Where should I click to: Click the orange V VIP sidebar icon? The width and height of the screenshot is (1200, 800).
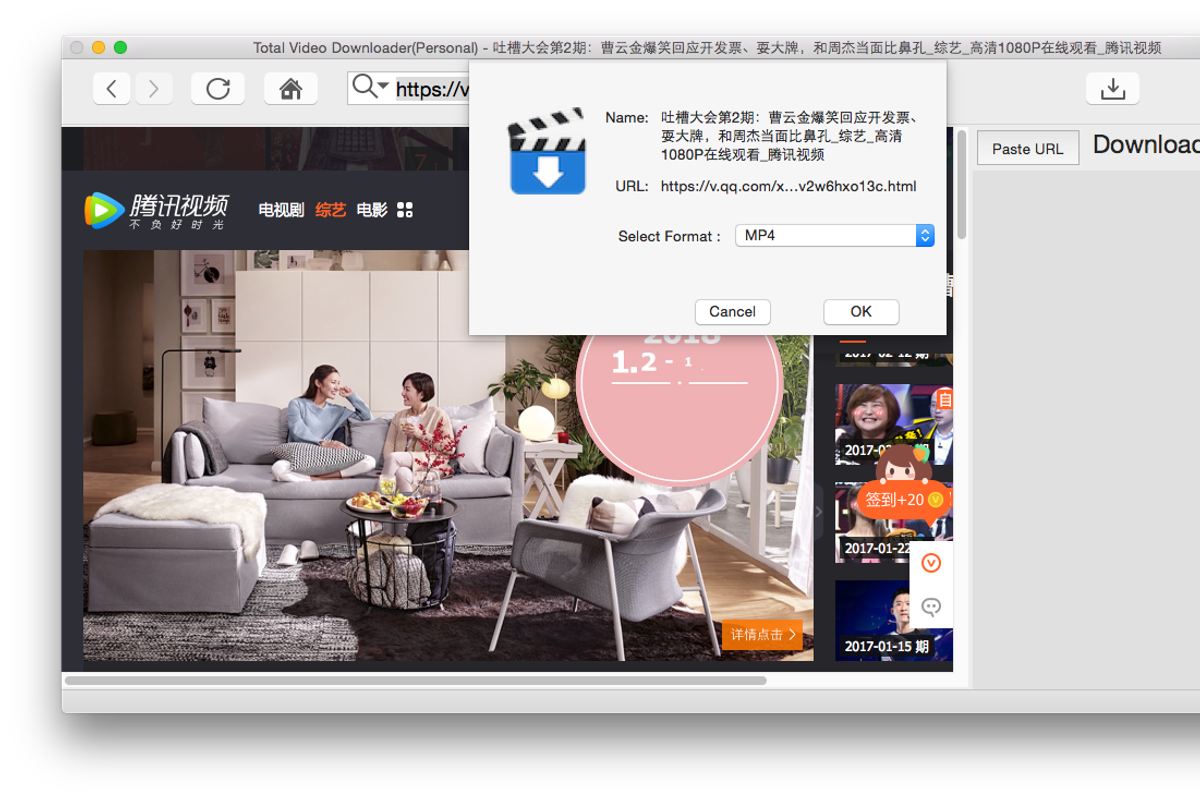(931, 564)
